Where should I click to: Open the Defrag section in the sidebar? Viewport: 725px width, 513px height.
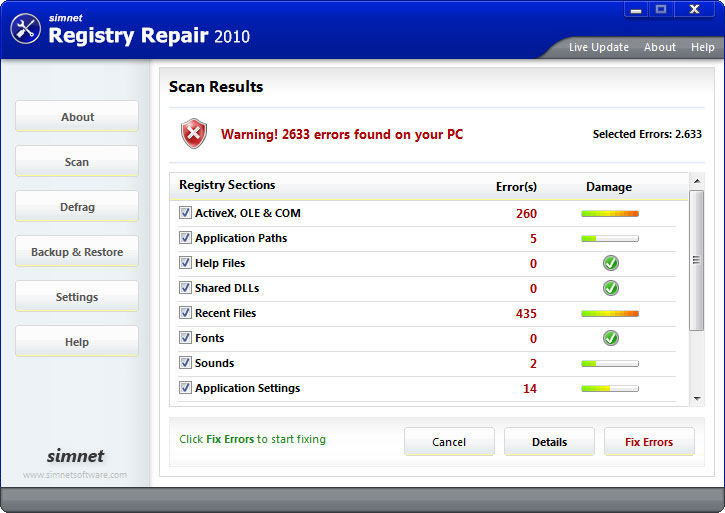[x=77, y=206]
